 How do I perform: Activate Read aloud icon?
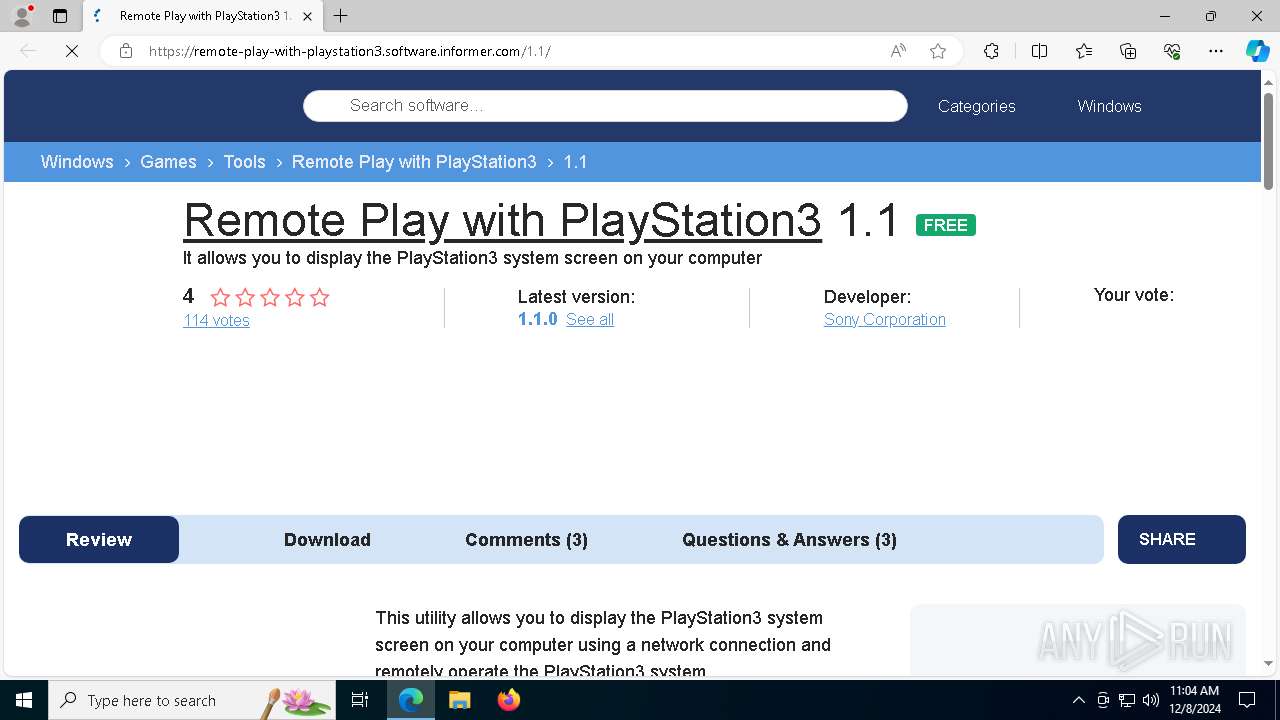pos(898,51)
